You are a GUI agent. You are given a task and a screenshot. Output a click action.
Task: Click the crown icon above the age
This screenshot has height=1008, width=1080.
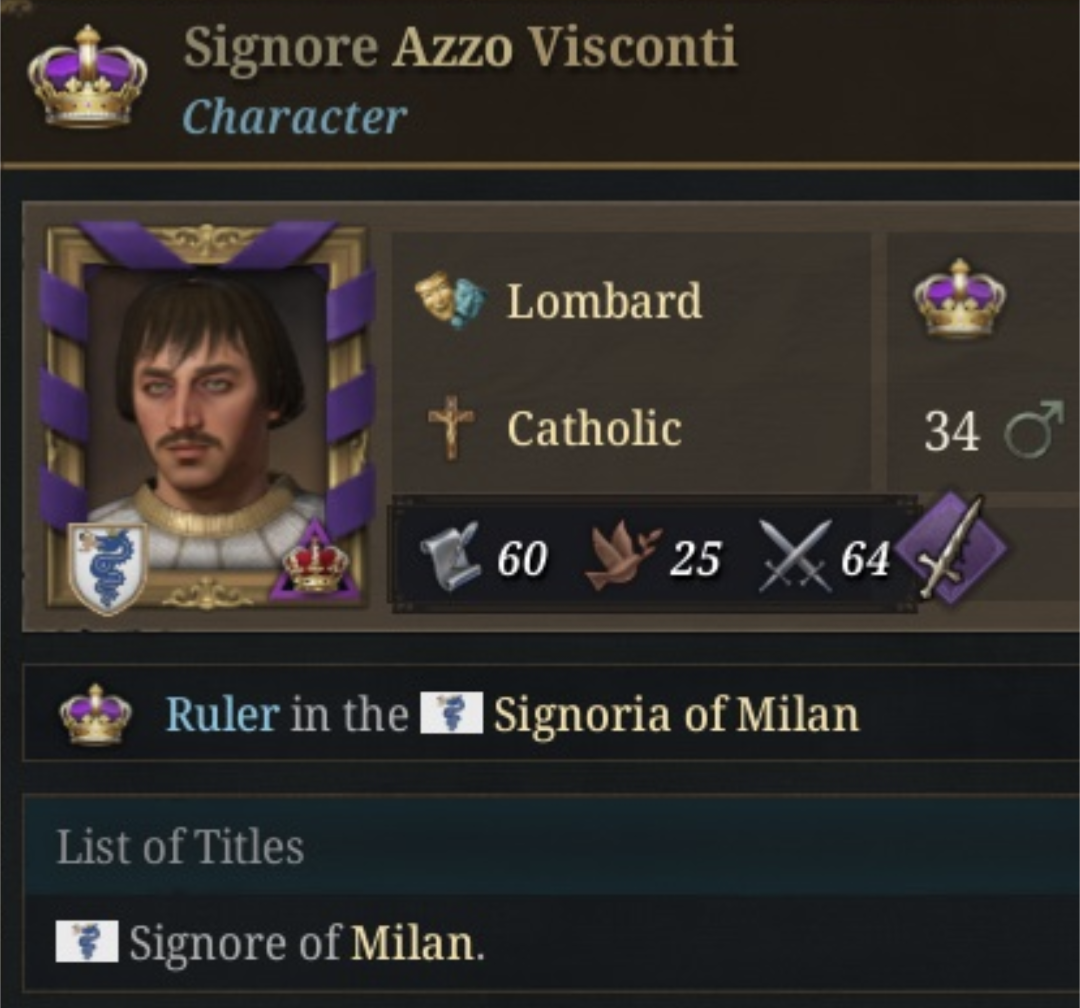tap(959, 297)
